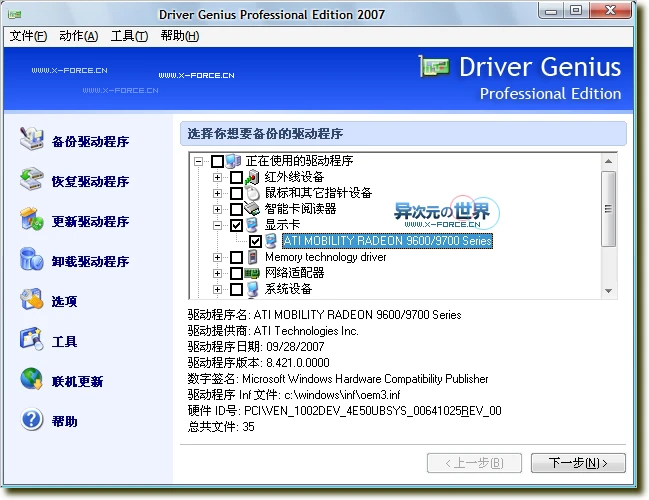This screenshot has height=500, width=649.
Task: Click the 驱动程序版本 8.421.0.0000 text
Action: (259, 363)
